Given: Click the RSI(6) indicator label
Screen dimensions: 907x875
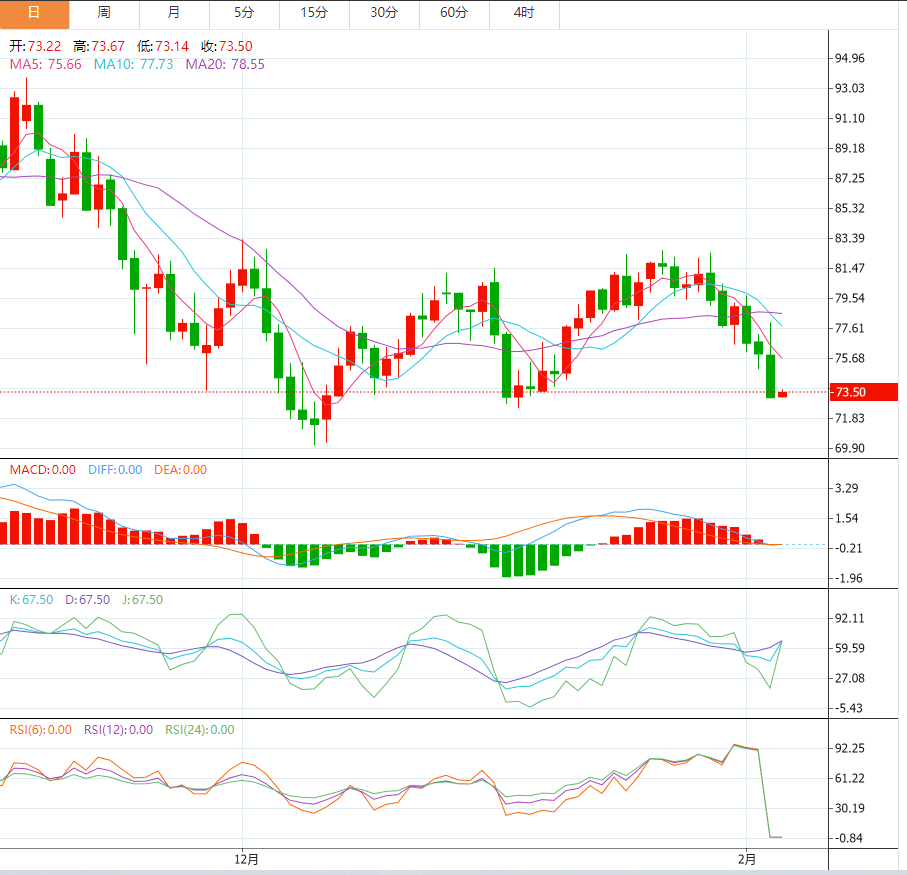Looking at the screenshot, I should pos(40,730).
